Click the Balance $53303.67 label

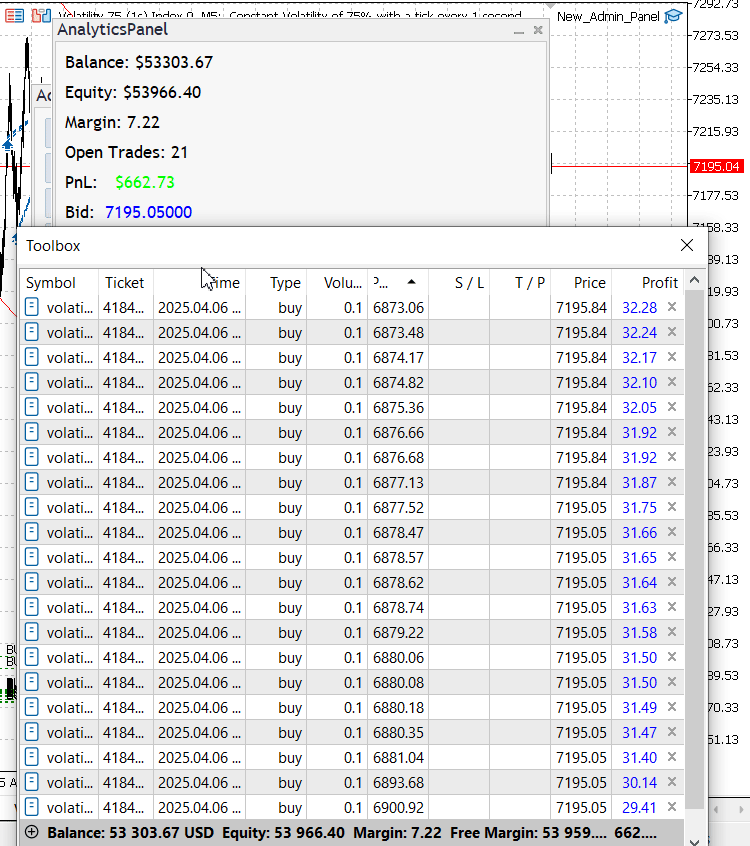(x=139, y=63)
